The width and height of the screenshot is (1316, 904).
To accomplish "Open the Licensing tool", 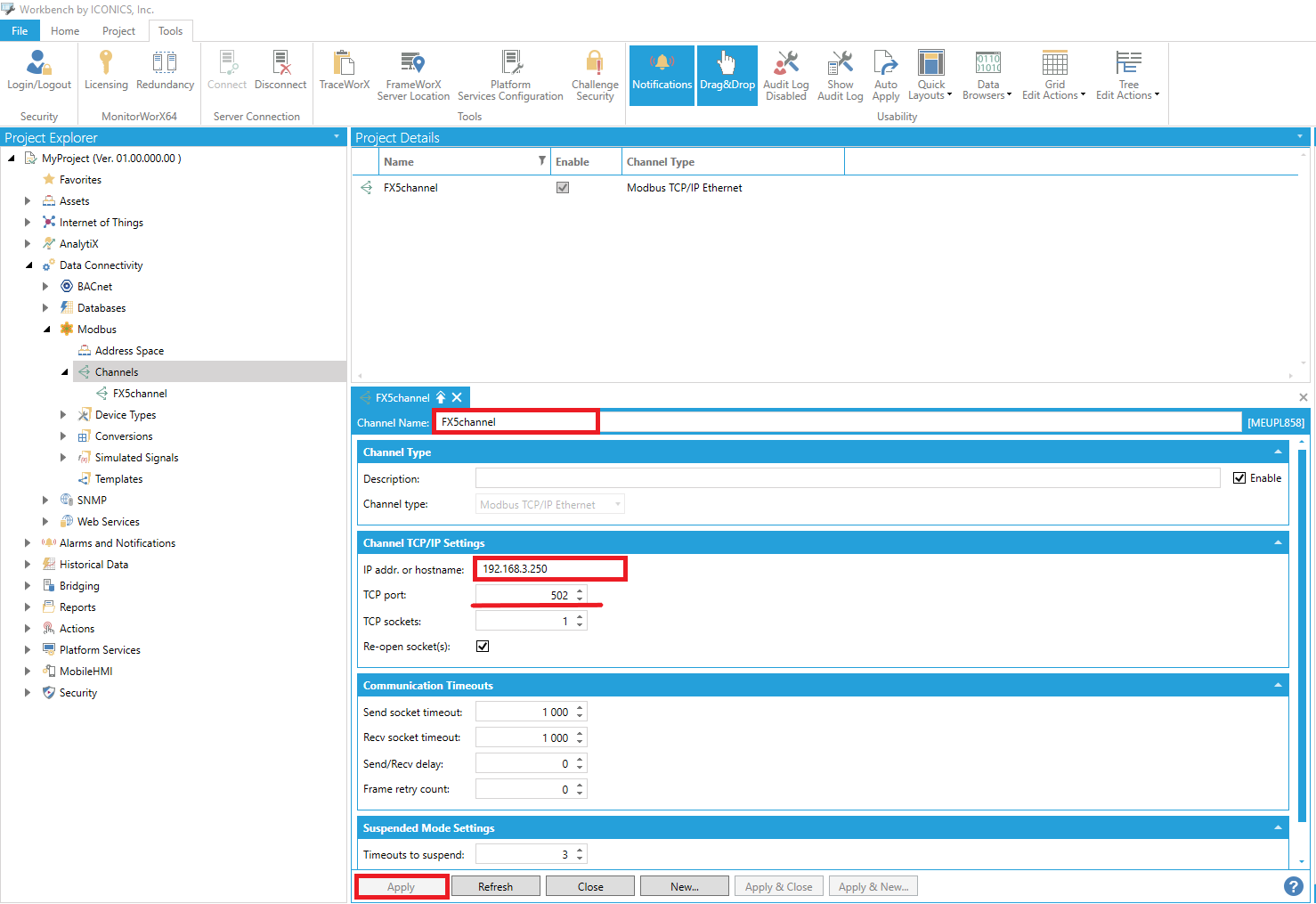I will point(106,69).
